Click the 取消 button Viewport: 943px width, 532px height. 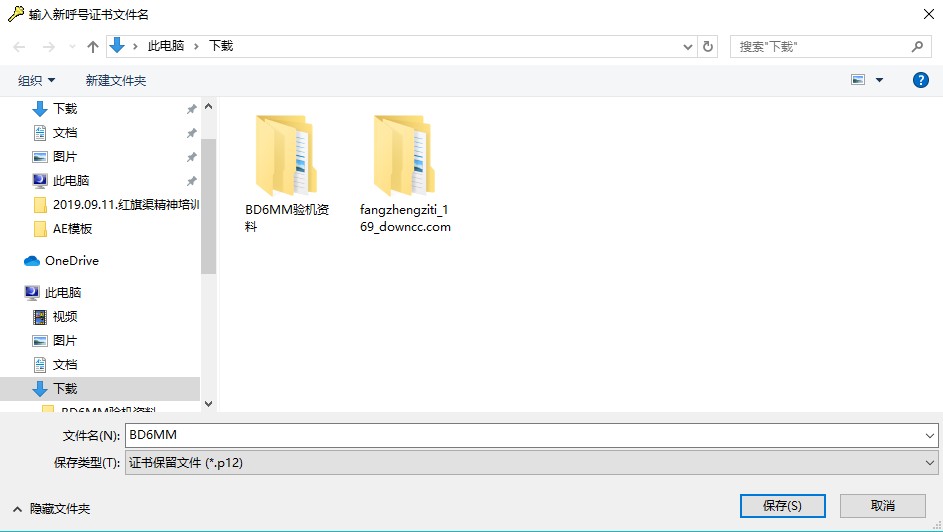[x=882, y=506]
